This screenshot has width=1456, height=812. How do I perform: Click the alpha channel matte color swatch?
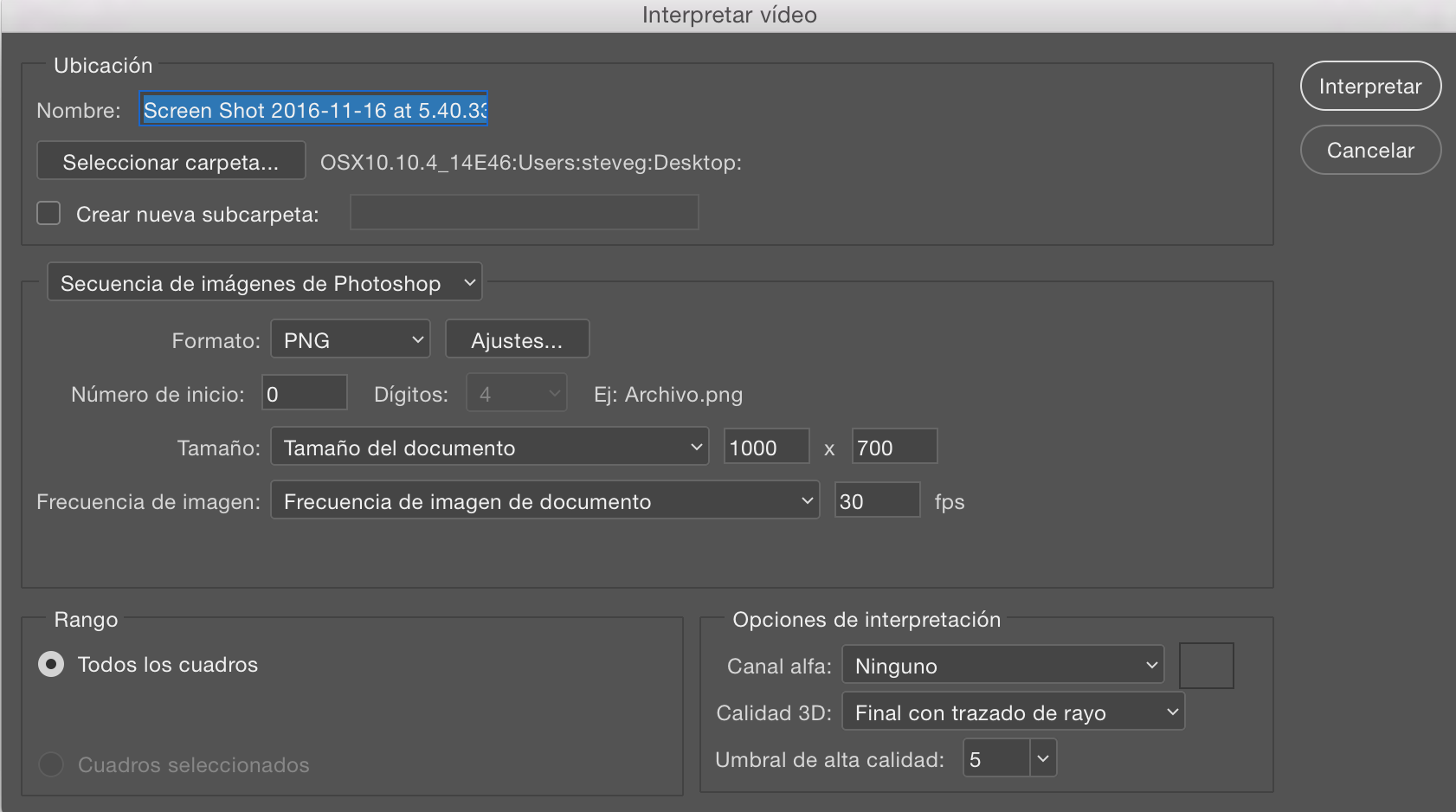pyautogui.click(x=1207, y=665)
